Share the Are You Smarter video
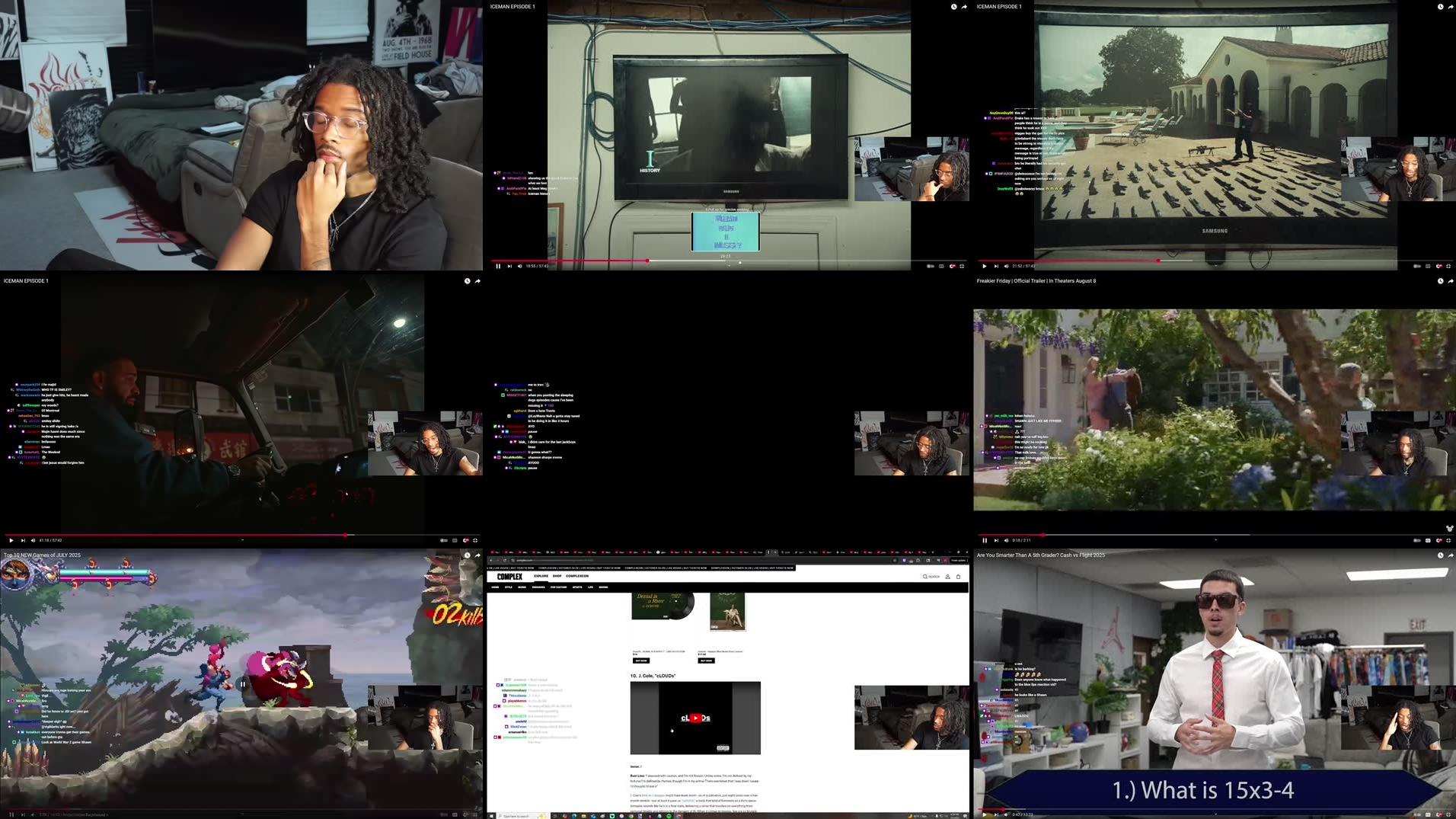Screen dimensions: 1456x819 pyautogui.click(x=1451, y=555)
